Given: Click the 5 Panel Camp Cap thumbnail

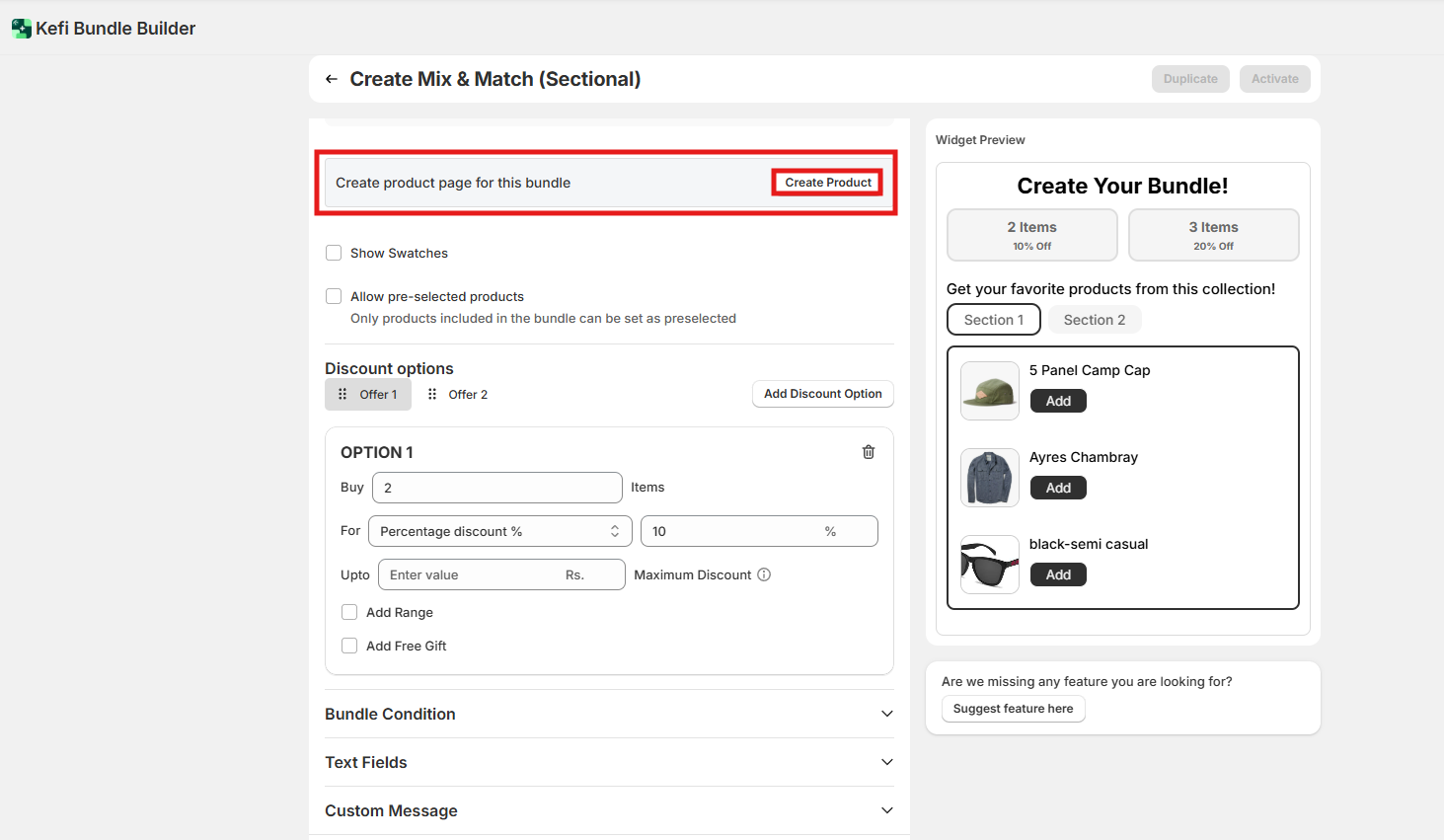Looking at the screenshot, I should click(989, 391).
